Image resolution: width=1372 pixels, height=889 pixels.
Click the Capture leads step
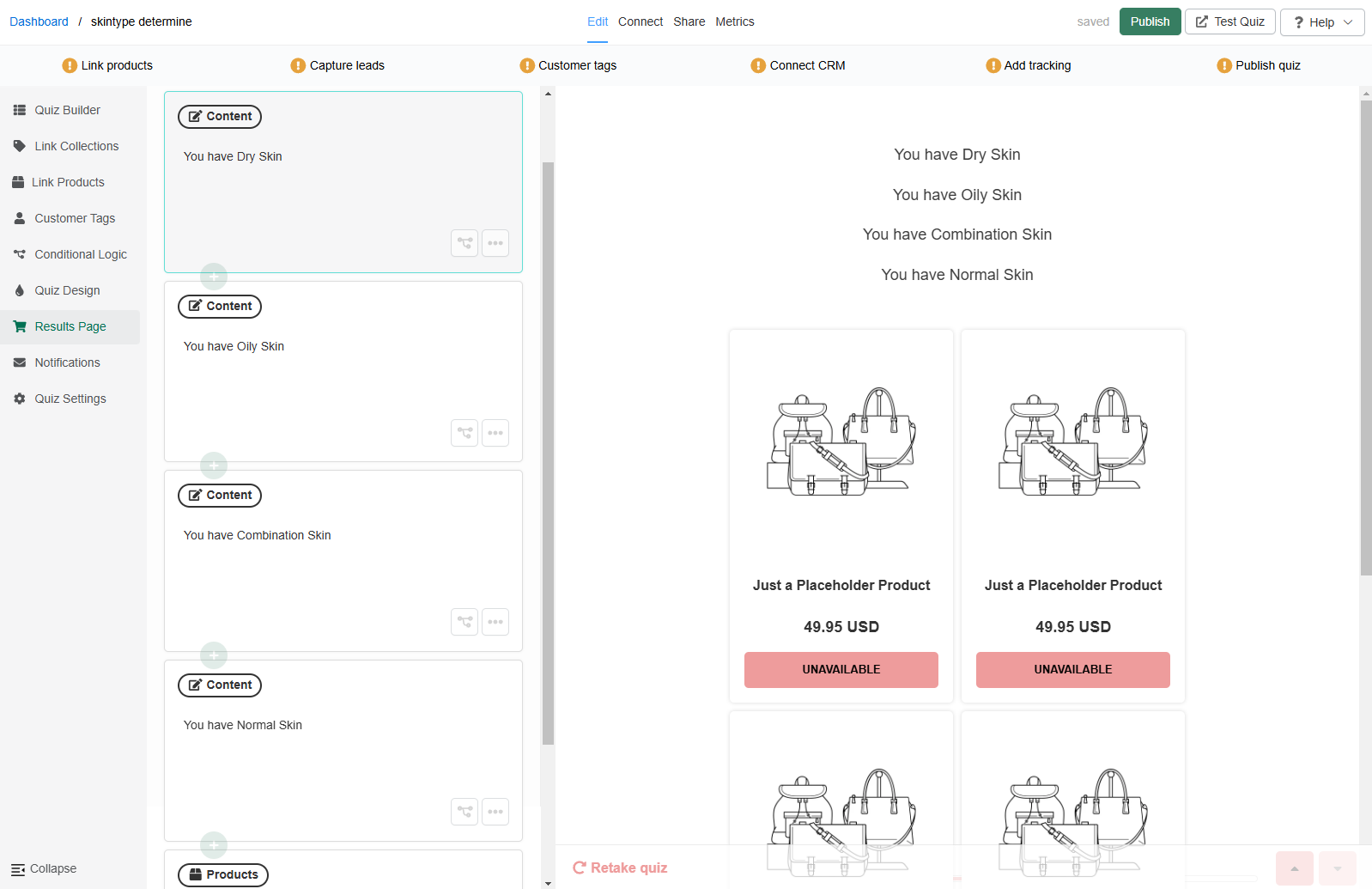[337, 65]
